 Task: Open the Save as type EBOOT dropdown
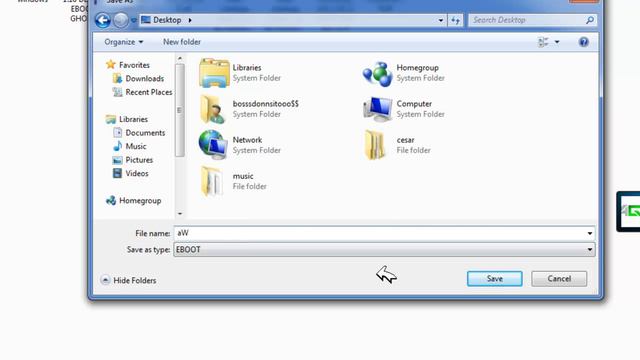384,249
